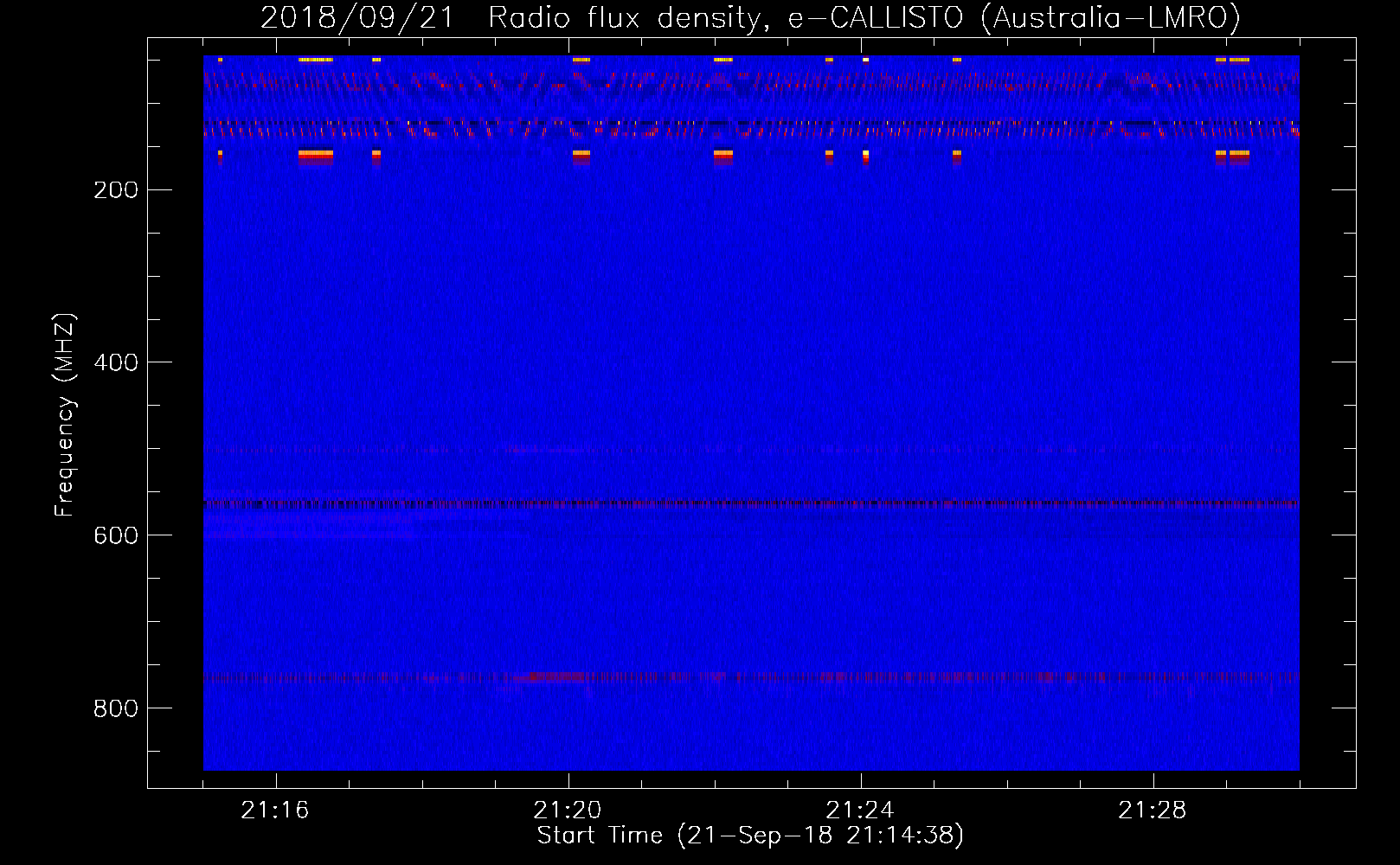Click the e-CALLISTO (Australia-LMRO) title text
Screen dimensions: 1400x865
coord(1013,18)
